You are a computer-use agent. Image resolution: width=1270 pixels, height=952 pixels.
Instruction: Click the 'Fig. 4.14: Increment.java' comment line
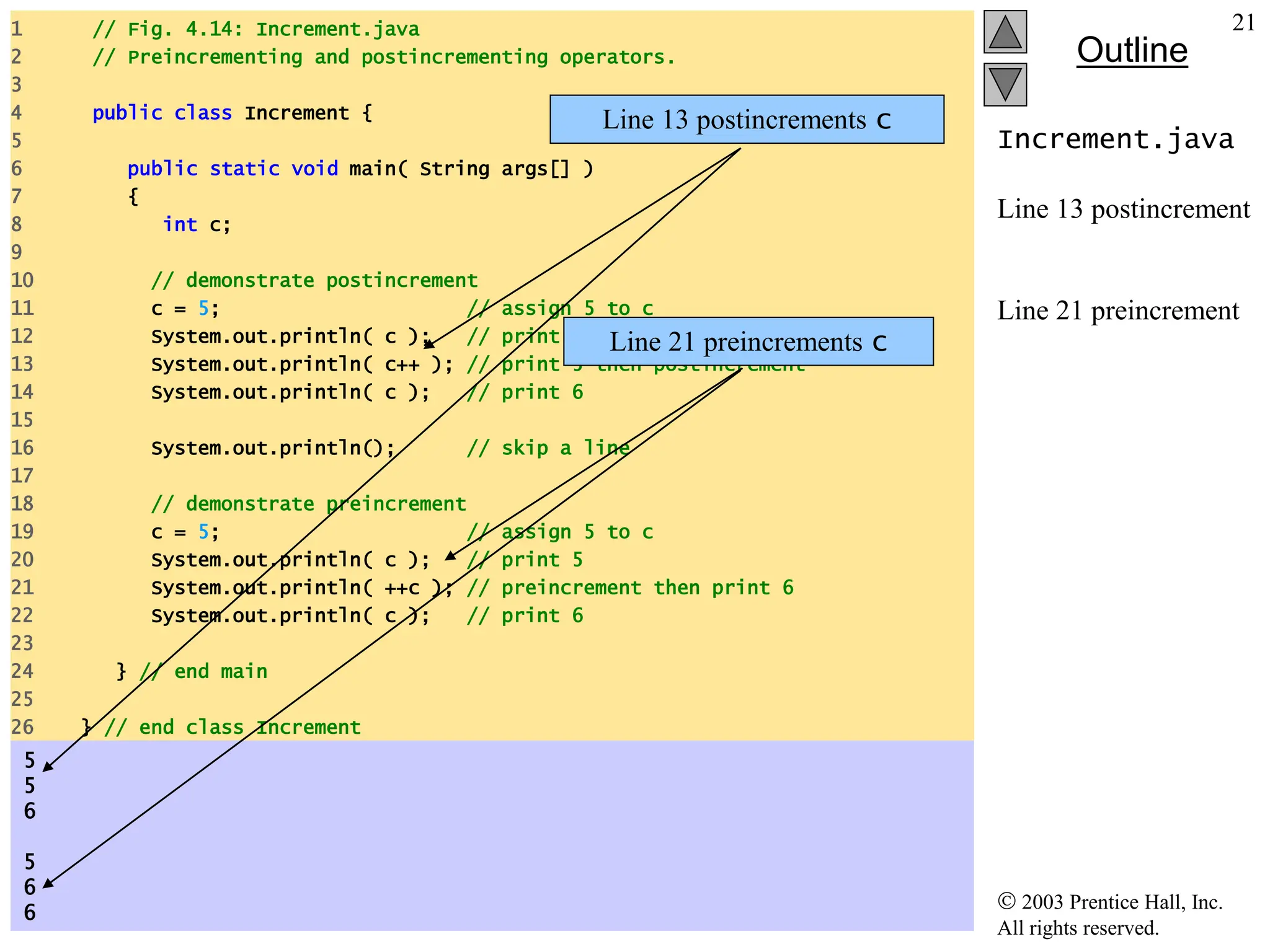click(x=255, y=29)
